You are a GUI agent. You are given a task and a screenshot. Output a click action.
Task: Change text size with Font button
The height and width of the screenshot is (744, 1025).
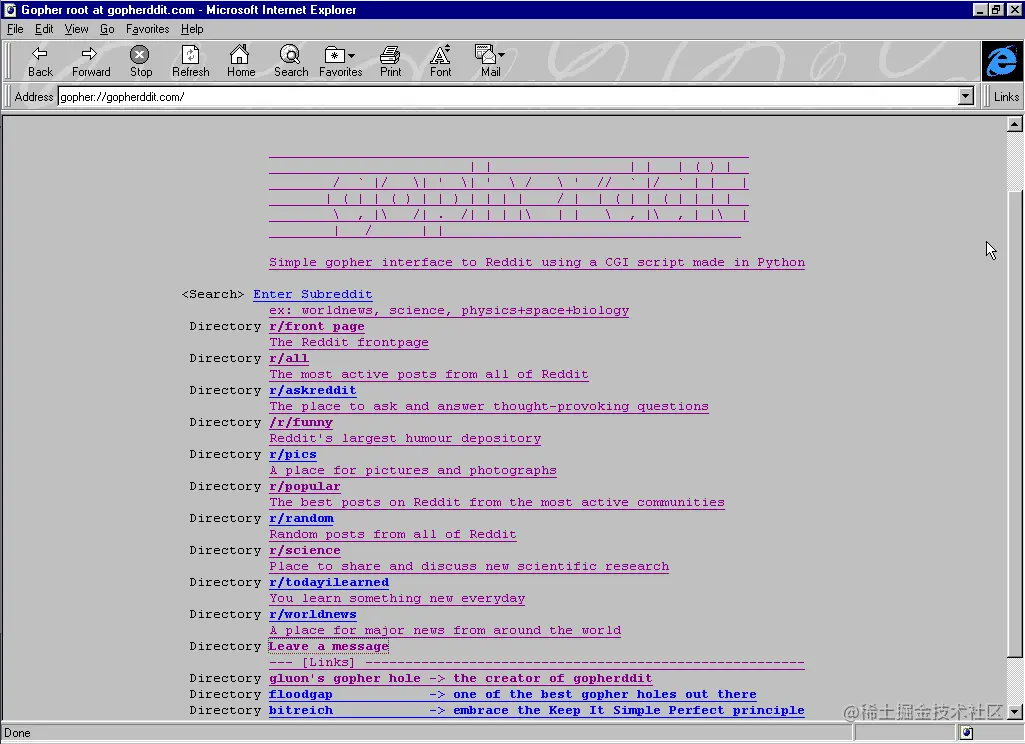pos(440,61)
